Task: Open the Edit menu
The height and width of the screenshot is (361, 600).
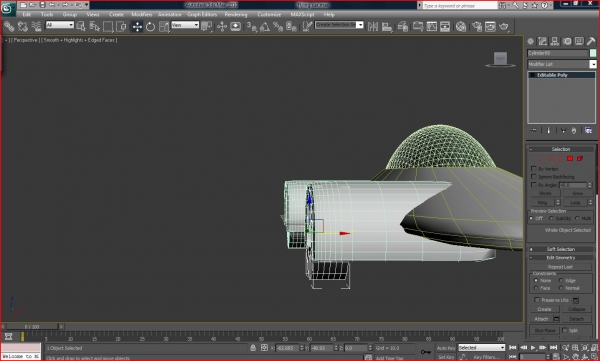Action: [x=27, y=15]
